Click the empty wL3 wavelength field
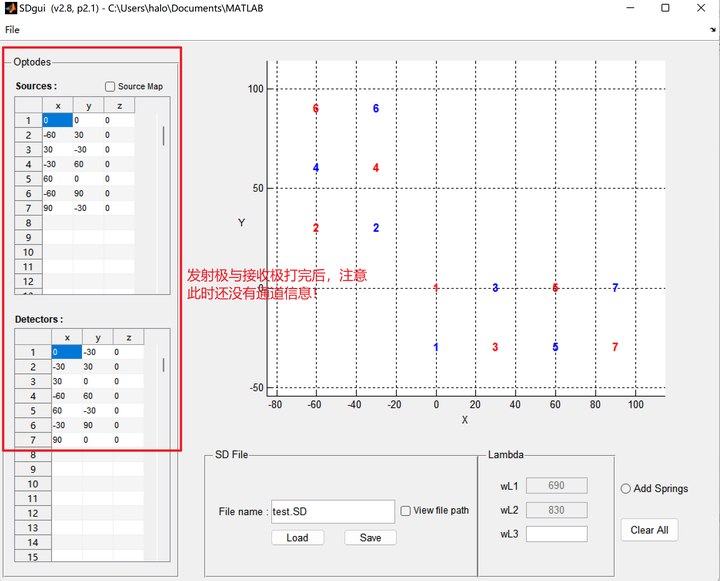Screen dimensions: 720x581 tap(557, 534)
